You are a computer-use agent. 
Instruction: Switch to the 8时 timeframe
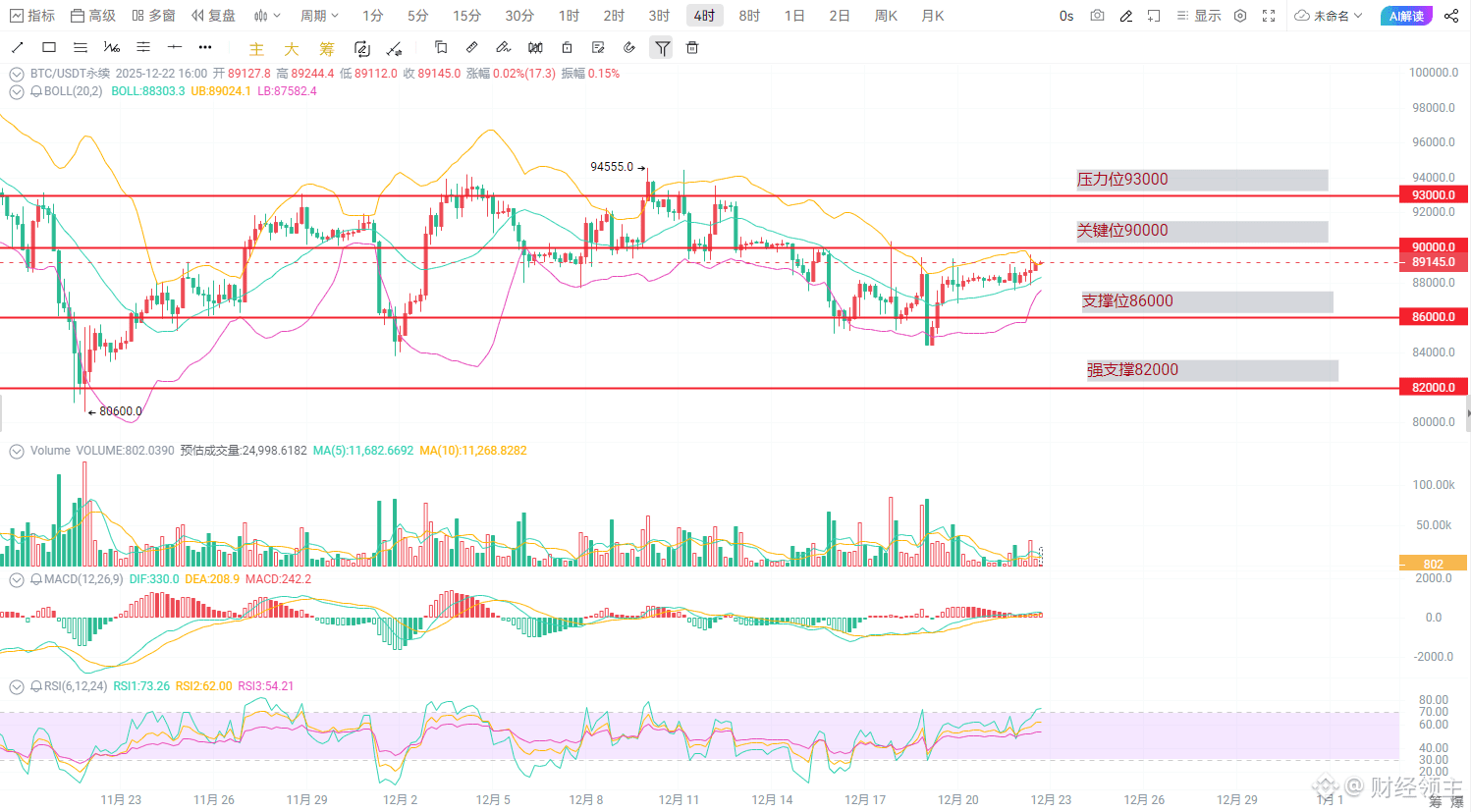(749, 16)
